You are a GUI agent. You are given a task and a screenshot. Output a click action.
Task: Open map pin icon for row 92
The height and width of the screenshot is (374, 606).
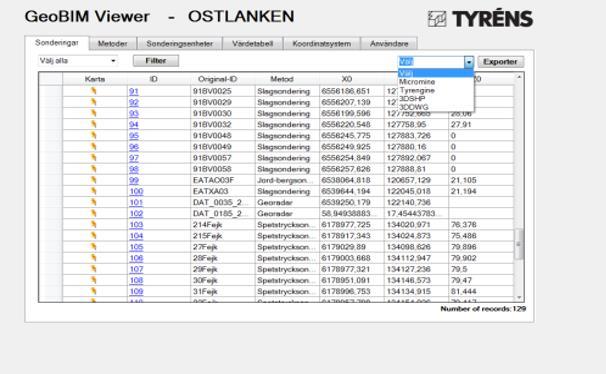pos(94,102)
